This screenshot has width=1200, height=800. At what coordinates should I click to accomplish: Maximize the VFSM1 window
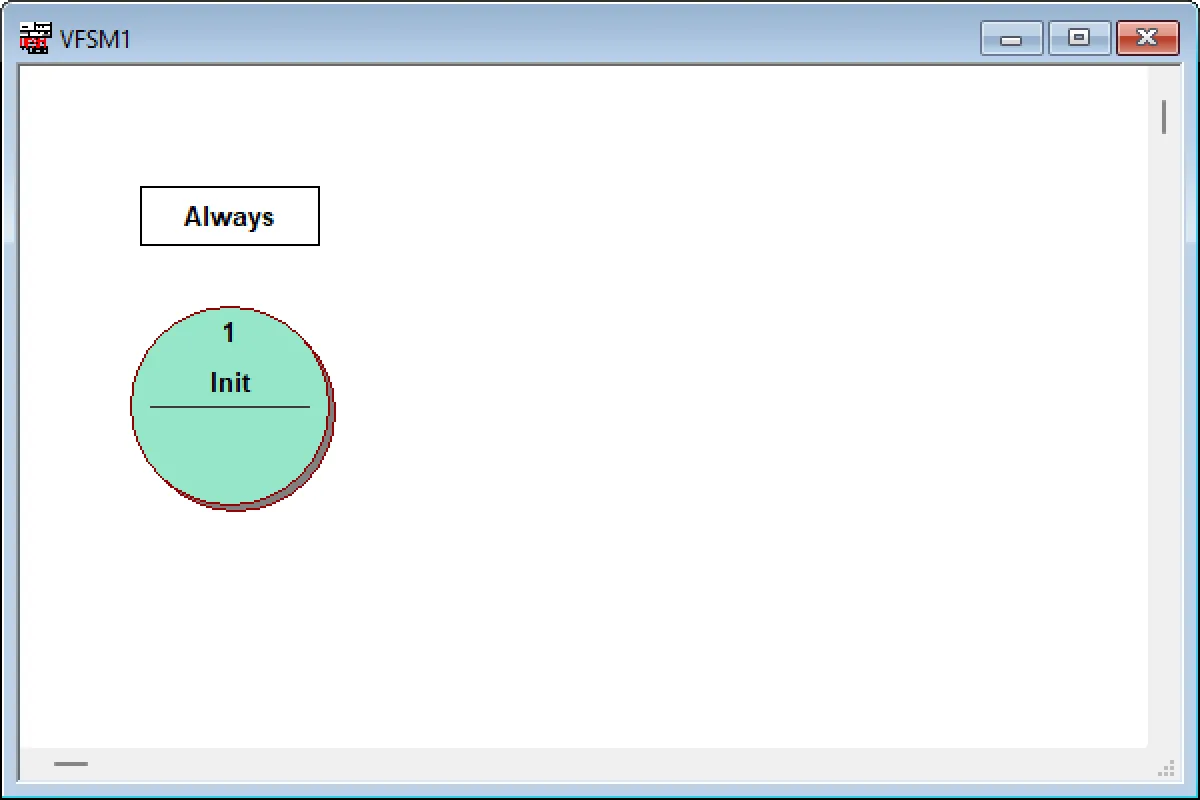coord(1079,38)
